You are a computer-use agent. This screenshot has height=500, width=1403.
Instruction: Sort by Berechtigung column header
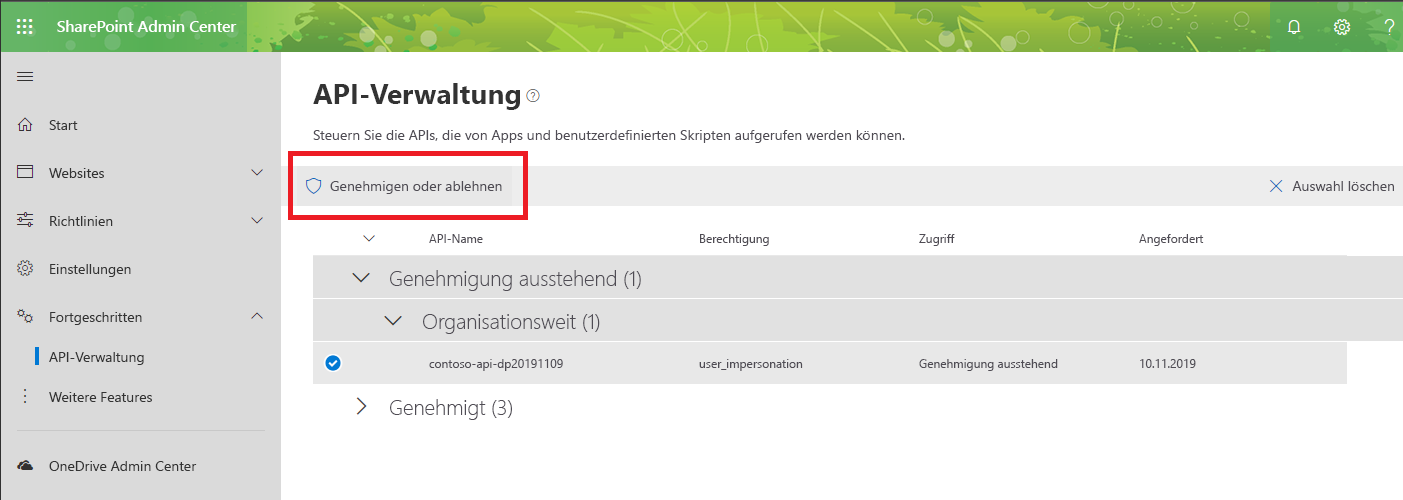coord(734,239)
